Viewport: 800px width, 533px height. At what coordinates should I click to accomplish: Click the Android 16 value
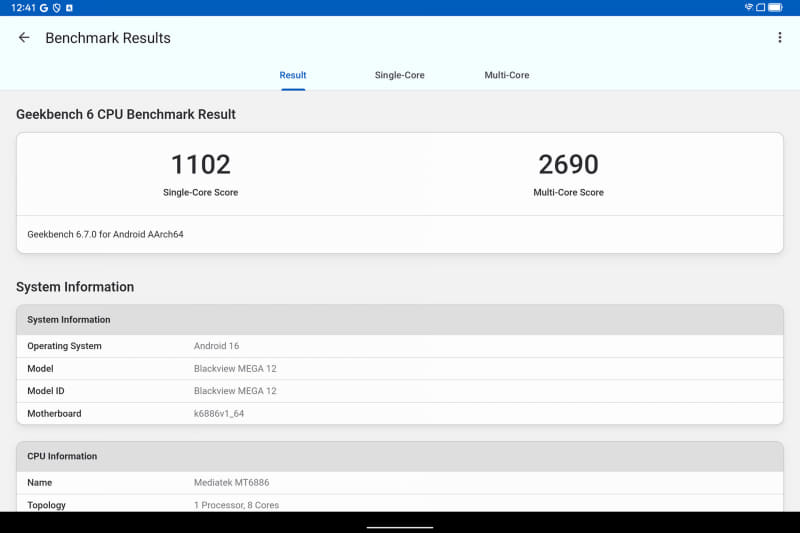click(216, 346)
